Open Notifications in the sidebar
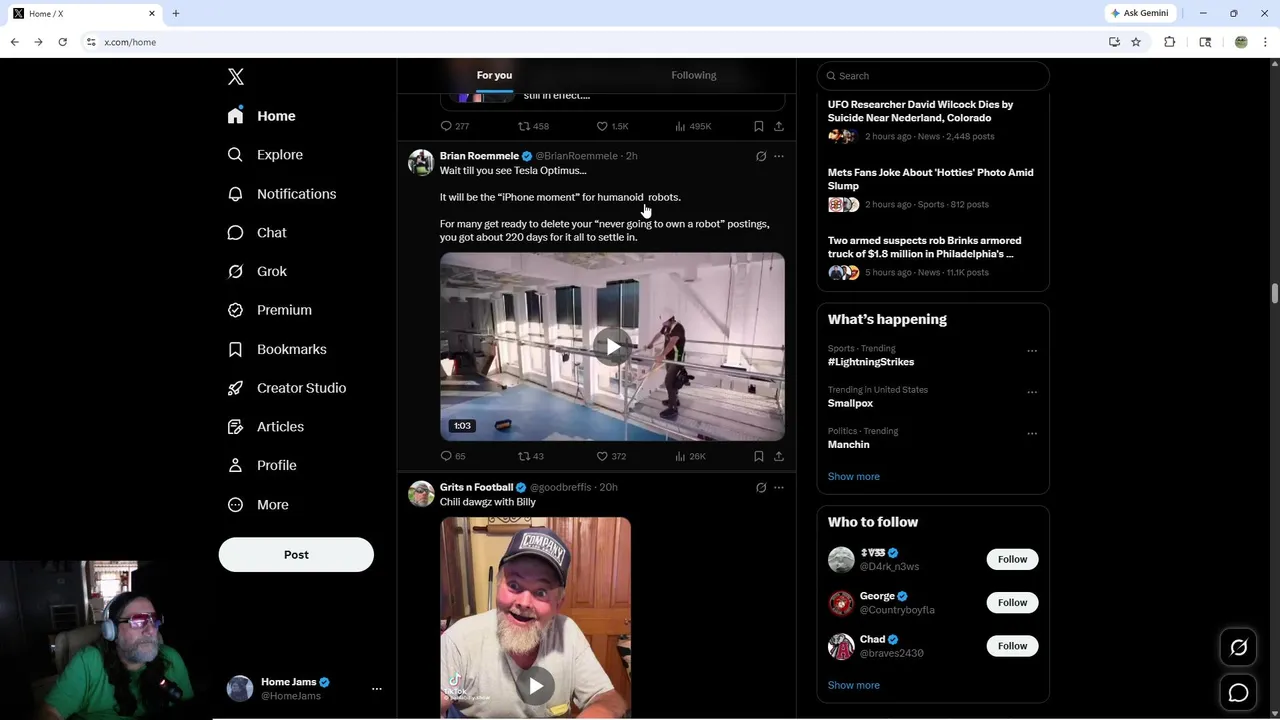1280x720 pixels. 282,194
